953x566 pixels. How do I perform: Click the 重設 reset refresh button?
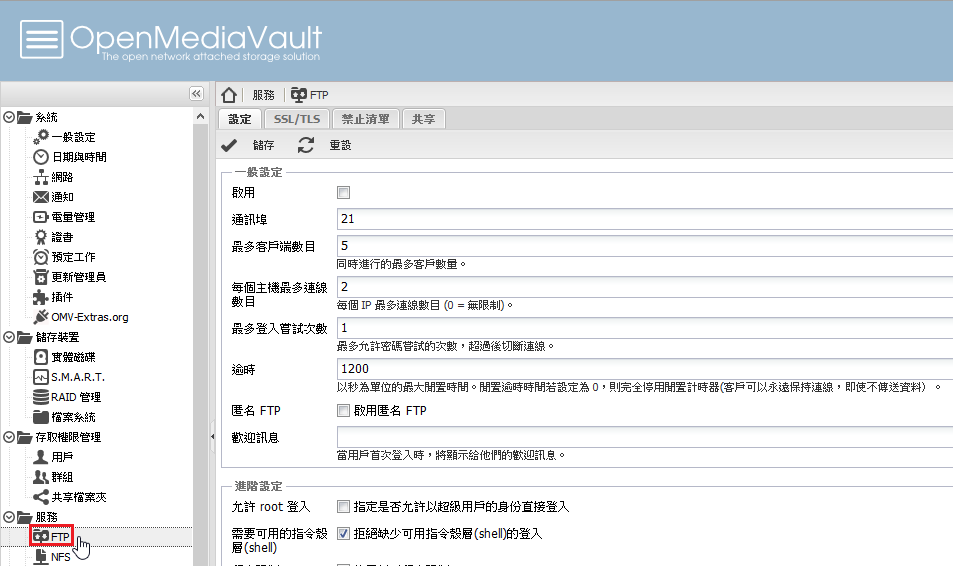[x=325, y=145]
